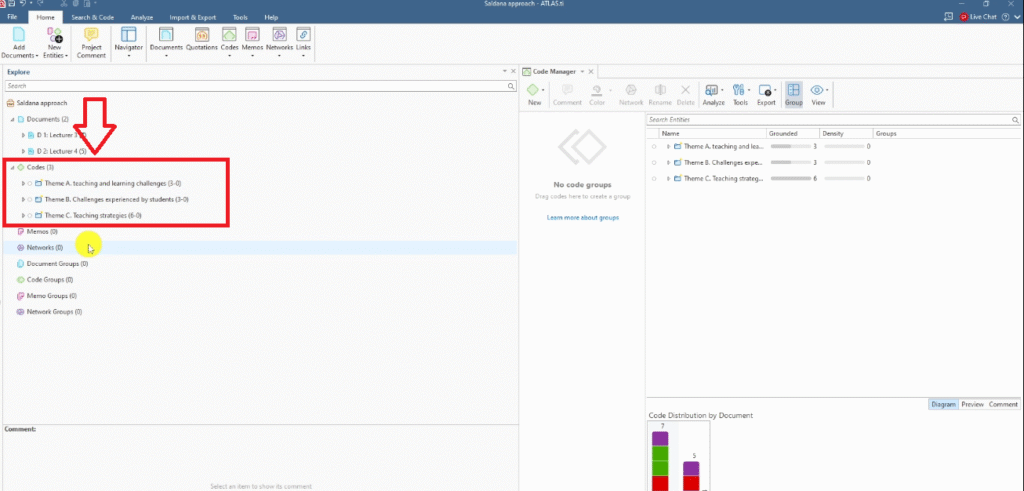Expand Theme B. Challenges in Explore tree
The width and height of the screenshot is (1024, 491).
23,199
